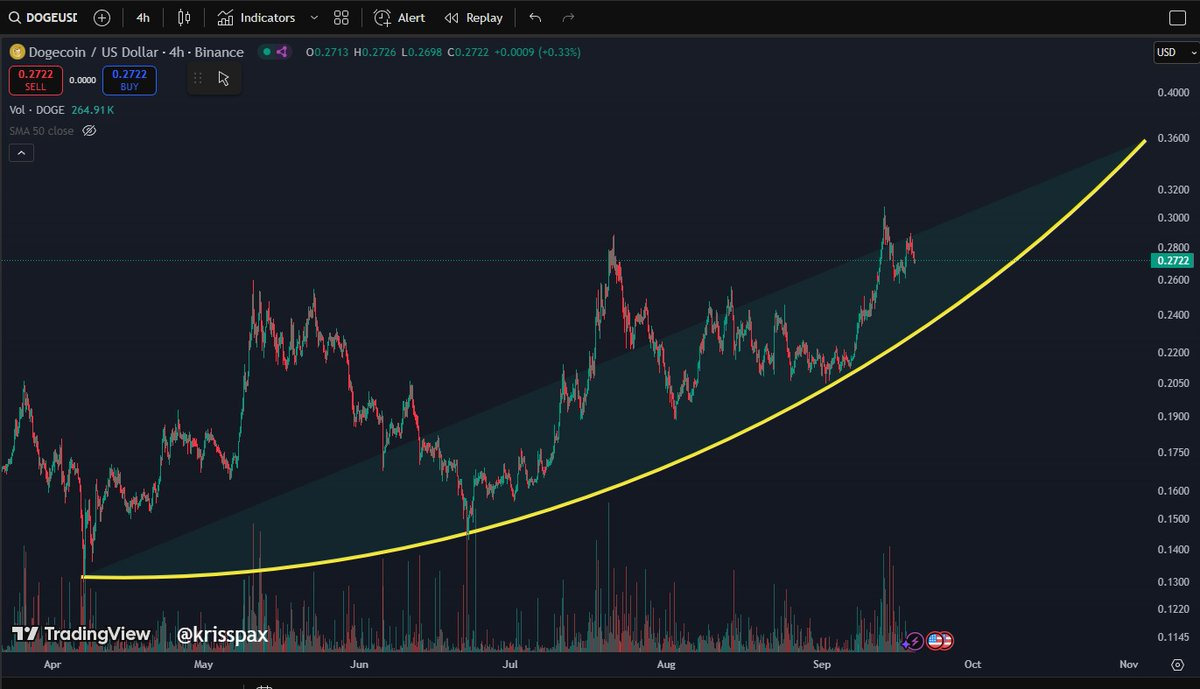Click the Sep time axis label
The width and height of the screenshot is (1200, 689).
(822, 664)
